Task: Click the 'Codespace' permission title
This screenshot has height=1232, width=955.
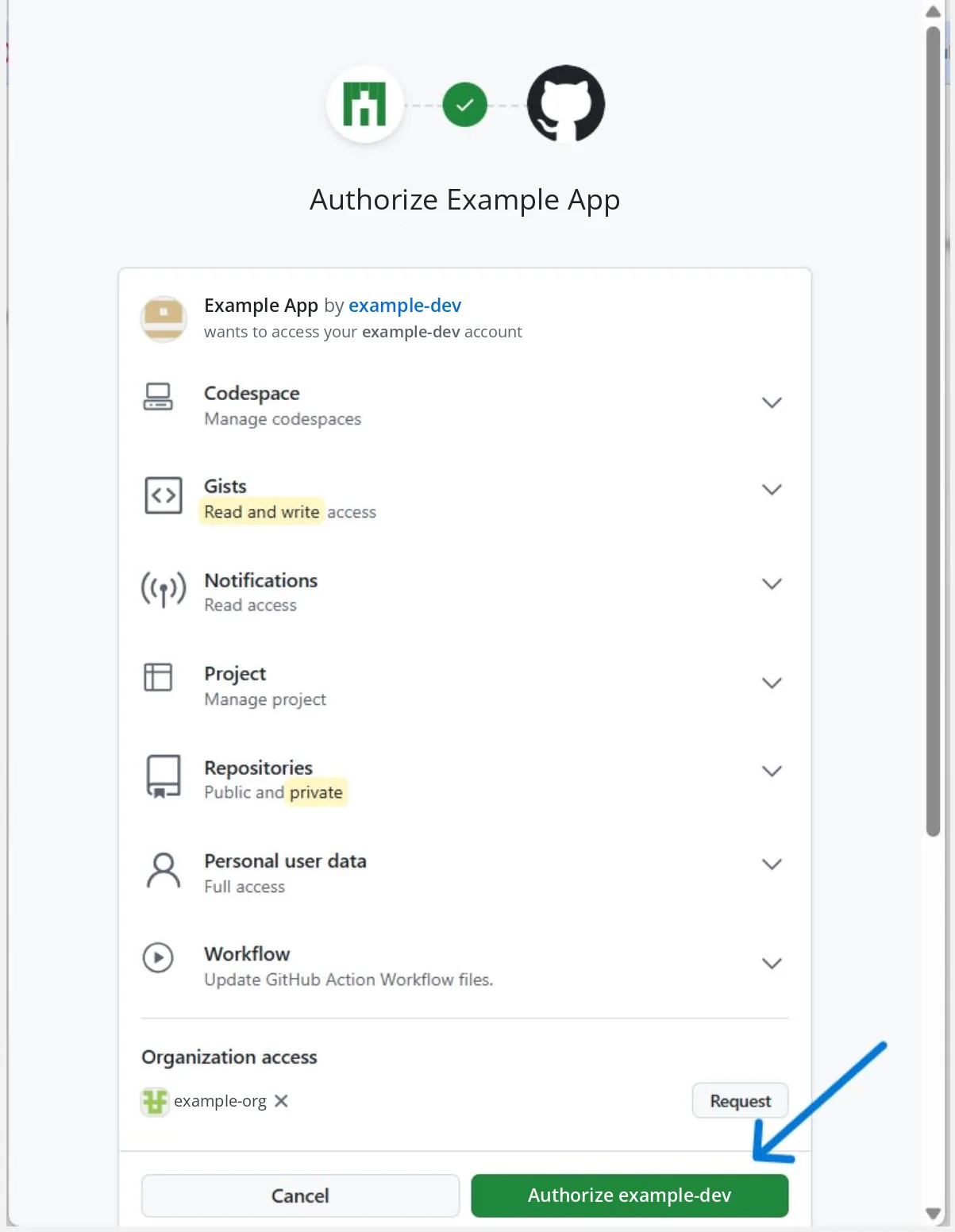Action: tap(252, 394)
